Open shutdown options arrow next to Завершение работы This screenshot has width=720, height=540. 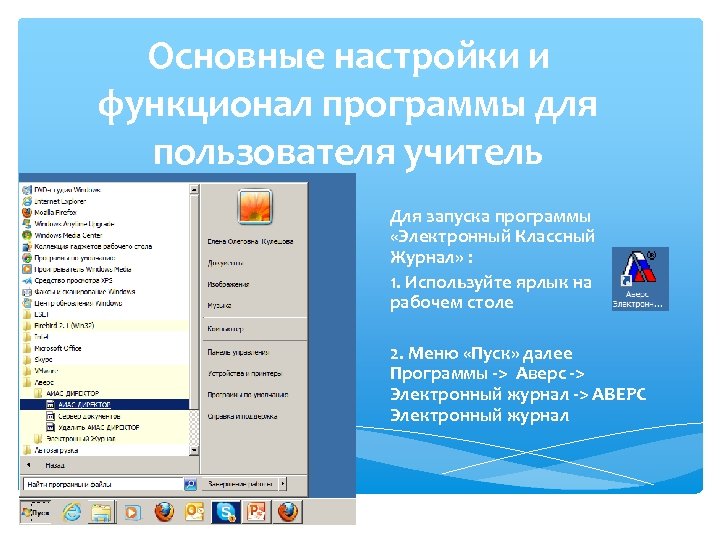[283, 484]
